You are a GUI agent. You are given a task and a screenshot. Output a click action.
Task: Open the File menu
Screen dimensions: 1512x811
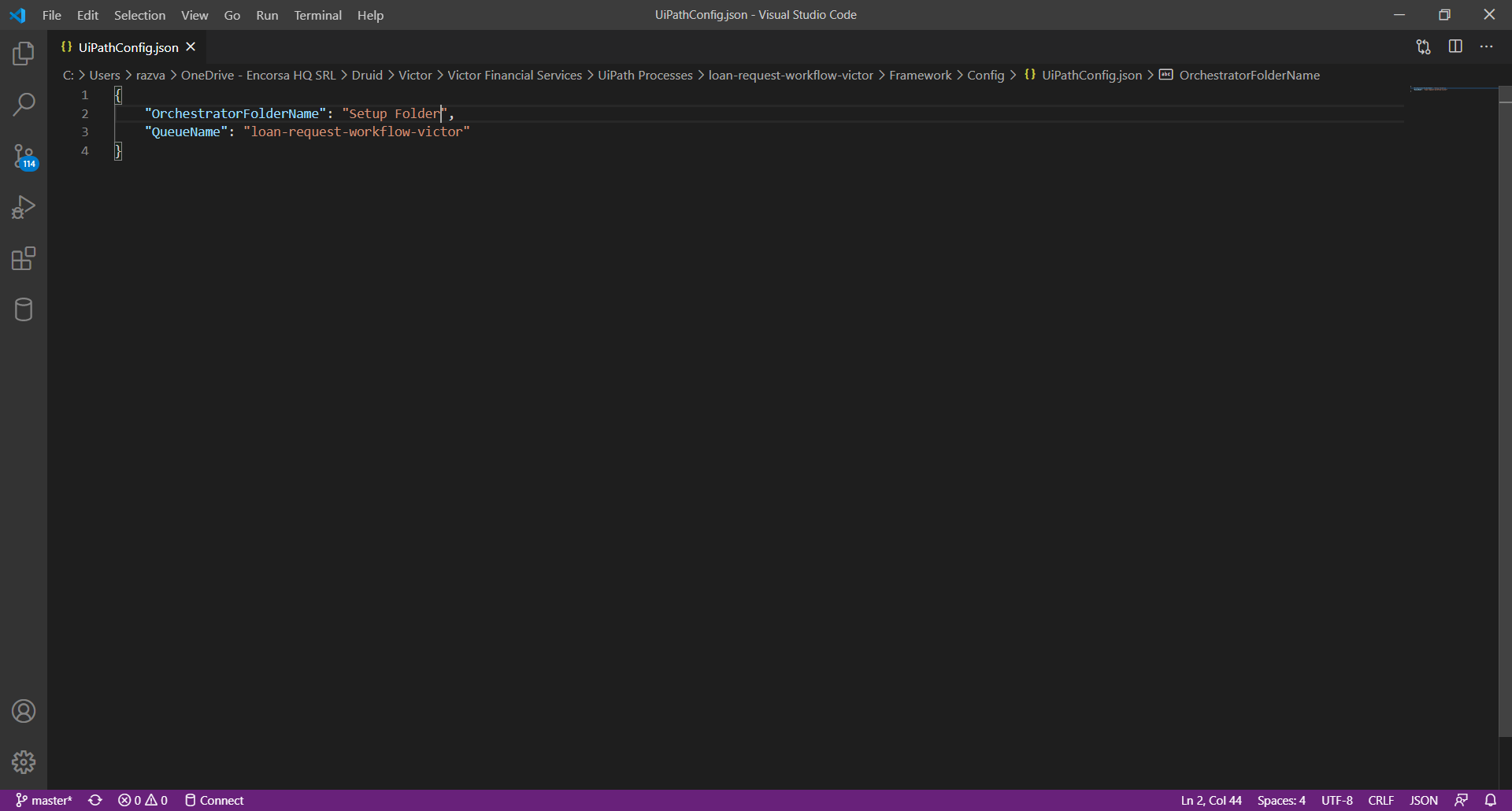click(x=52, y=15)
